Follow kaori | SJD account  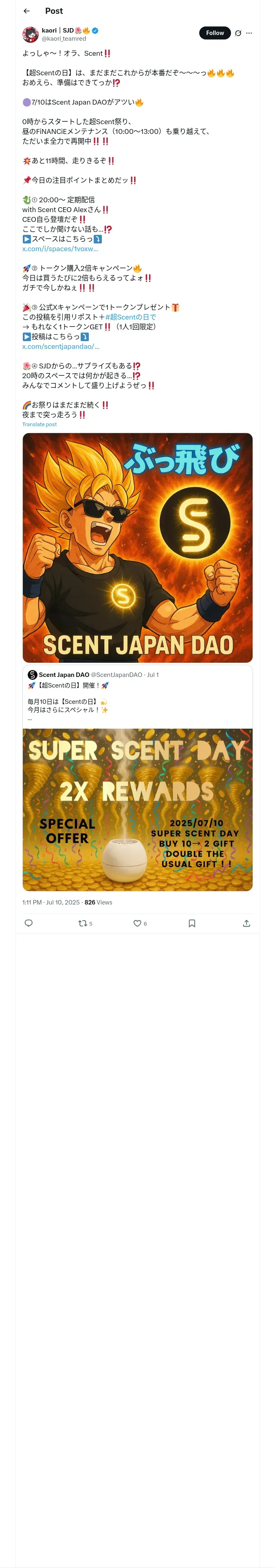pos(215,33)
